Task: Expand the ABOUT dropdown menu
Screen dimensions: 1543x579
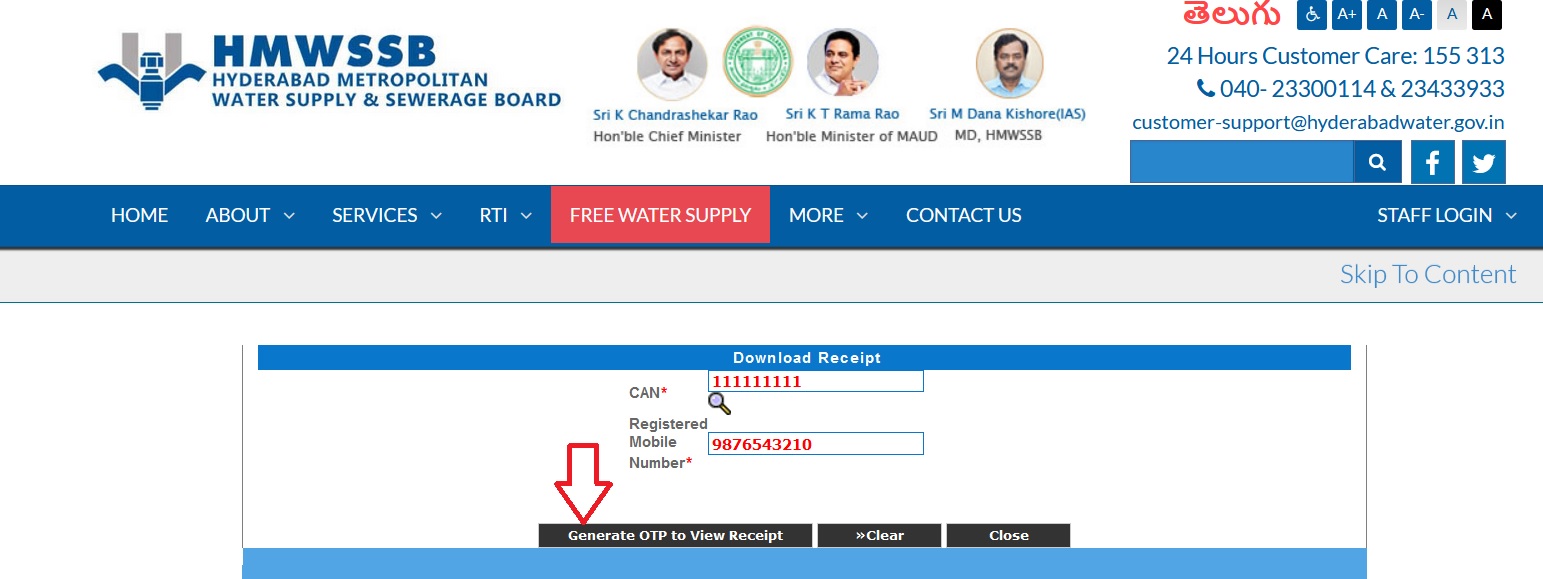Action: coord(250,215)
